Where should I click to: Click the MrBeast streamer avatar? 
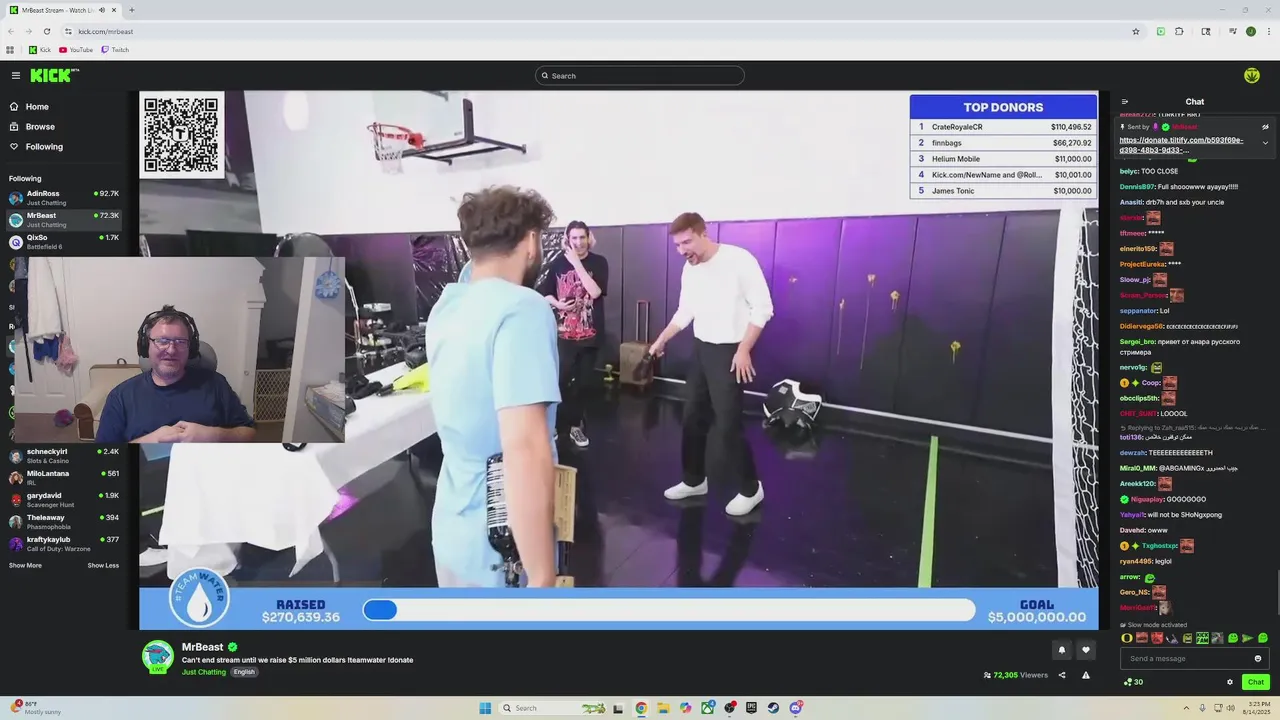tap(158, 657)
